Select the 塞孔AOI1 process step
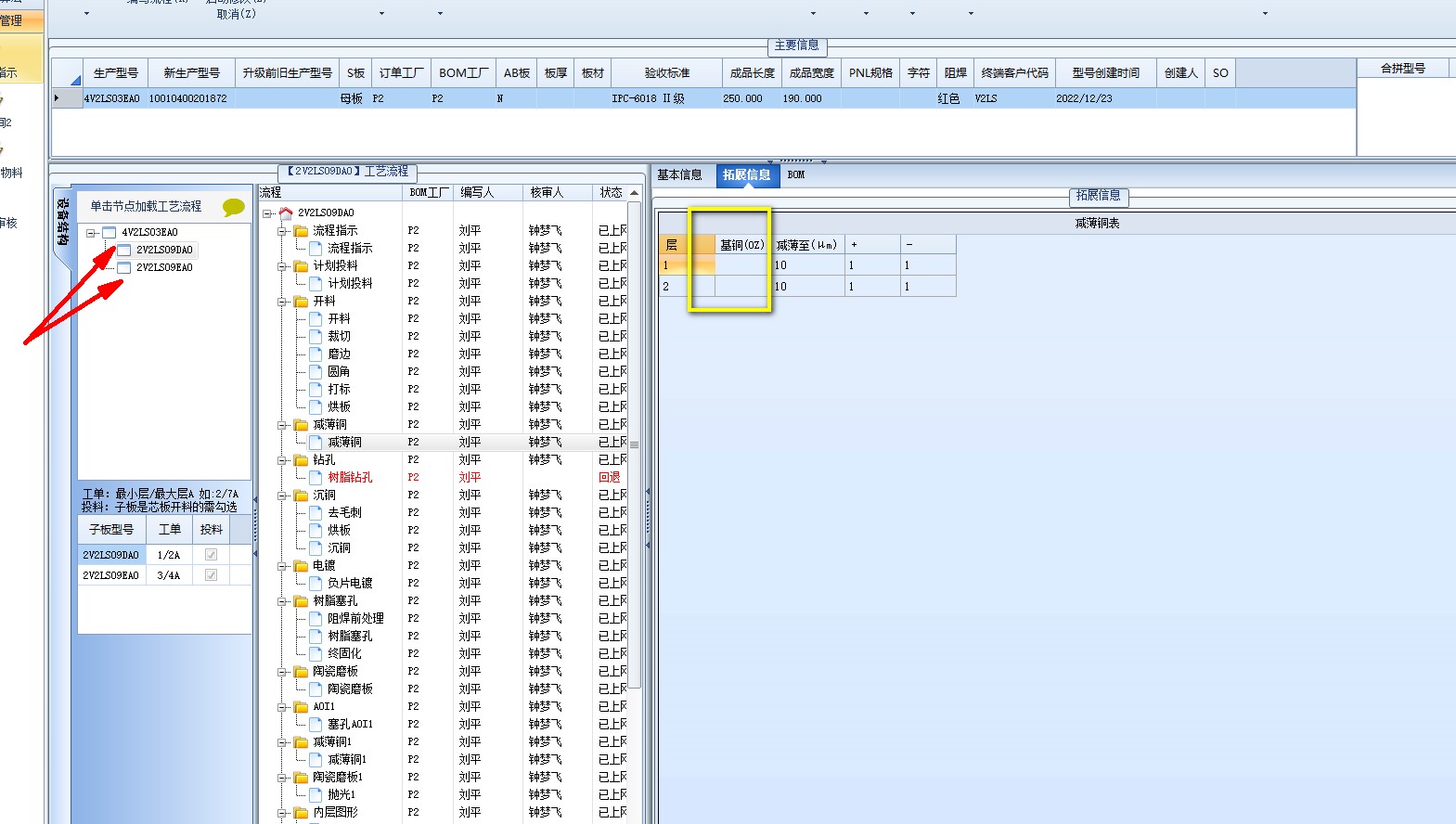Screen dimensions: 1456x824 [350, 724]
